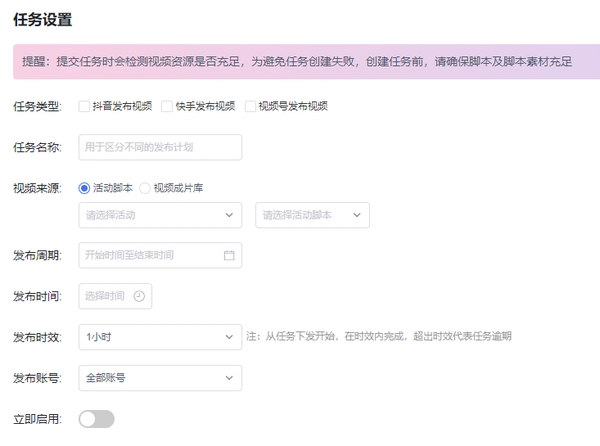Select the 视频成片库 radio button
The width and height of the screenshot is (600, 446).
click(146, 188)
